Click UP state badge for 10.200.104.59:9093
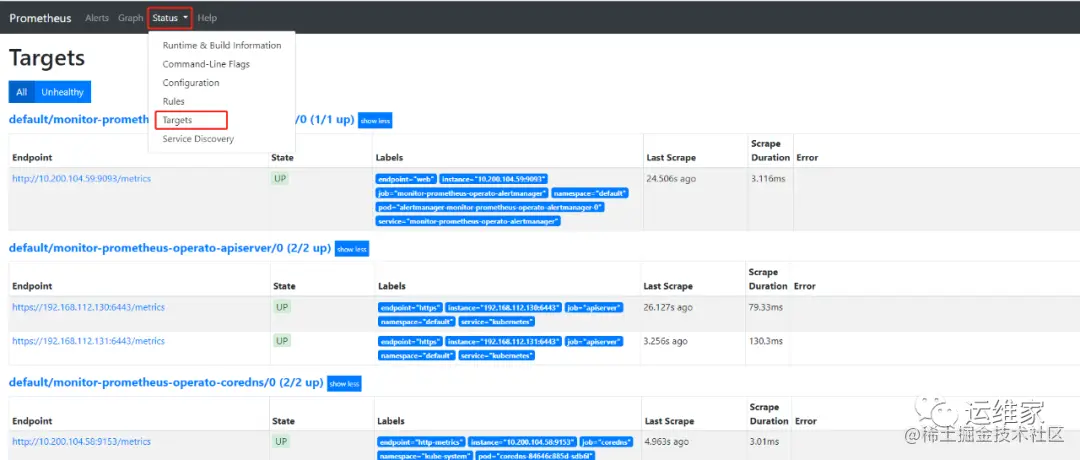Image resolution: width=1080 pixels, height=460 pixels. pos(280,178)
